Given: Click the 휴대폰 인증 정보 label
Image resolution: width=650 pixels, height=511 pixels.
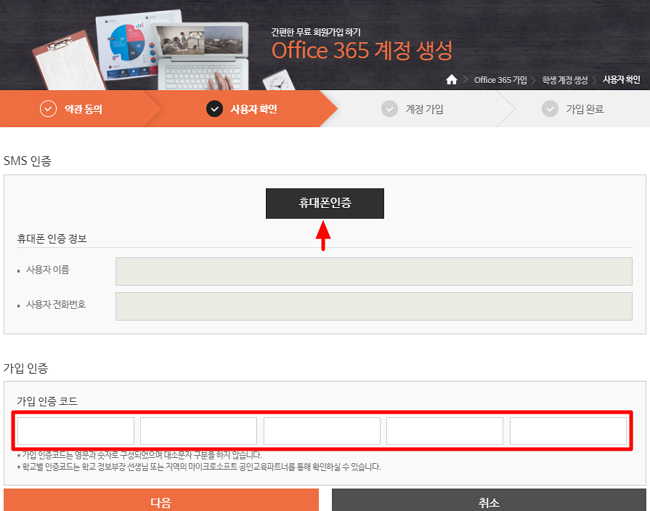Looking at the screenshot, I should point(52,239).
